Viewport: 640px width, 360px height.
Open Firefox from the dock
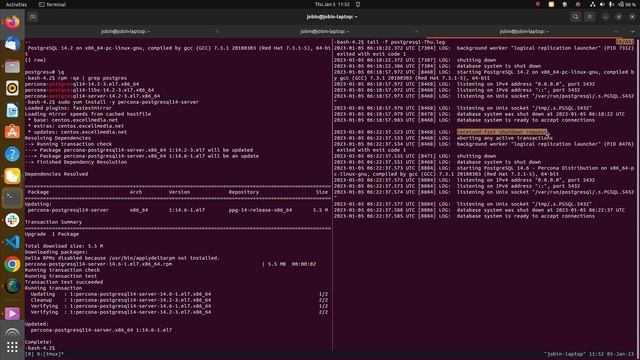pos(12,22)
